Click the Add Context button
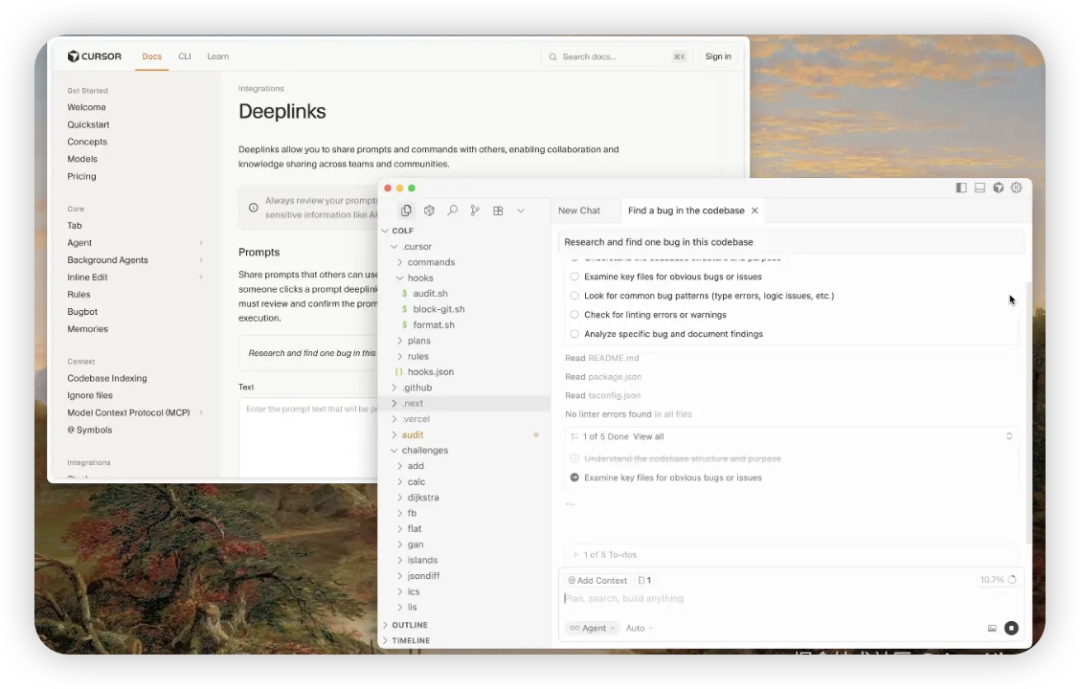The height and width of the screenshot is (689, 1080). tap(597, 580)
